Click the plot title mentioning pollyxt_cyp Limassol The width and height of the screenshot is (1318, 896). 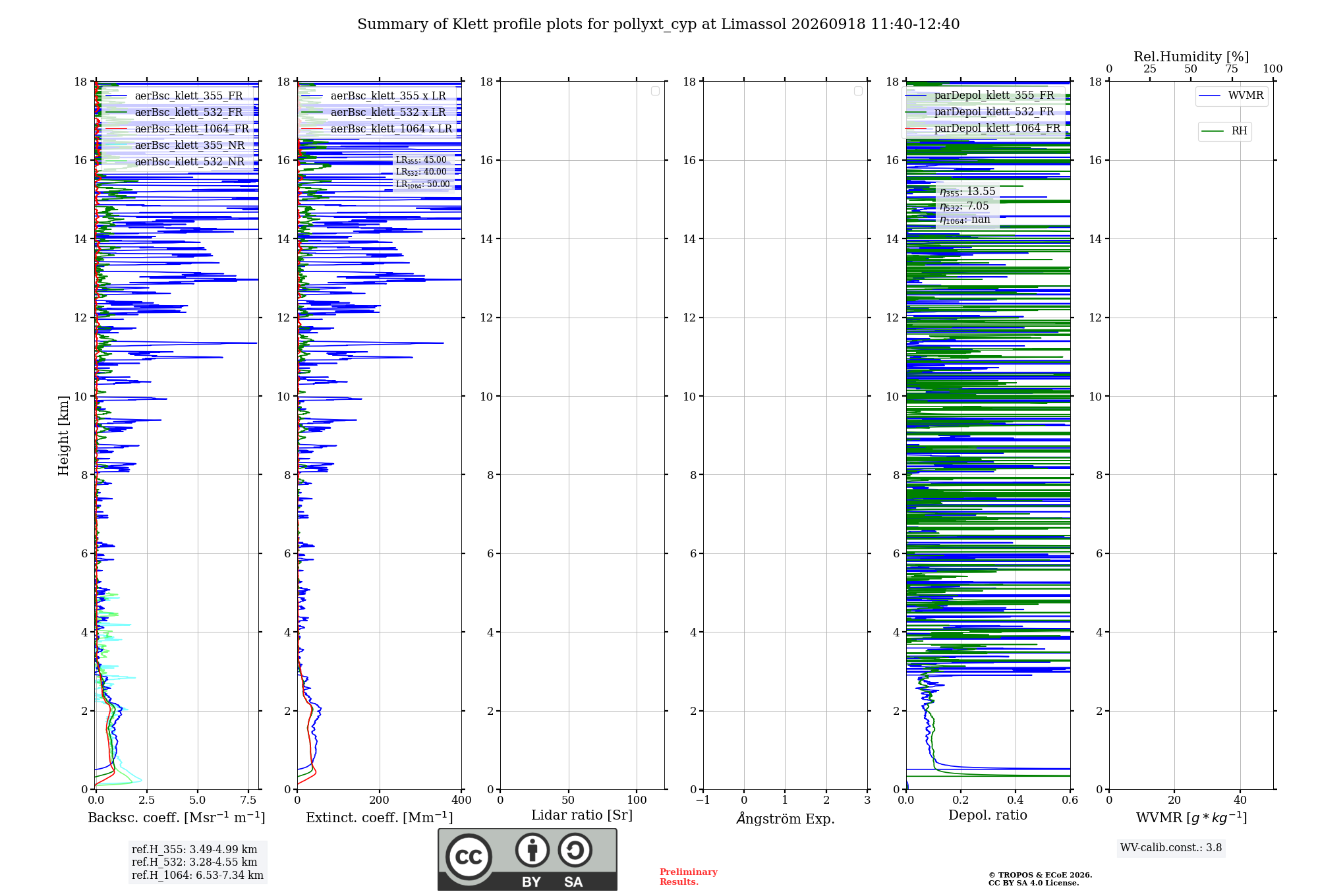pyautogui.click(x=658, y=24)
